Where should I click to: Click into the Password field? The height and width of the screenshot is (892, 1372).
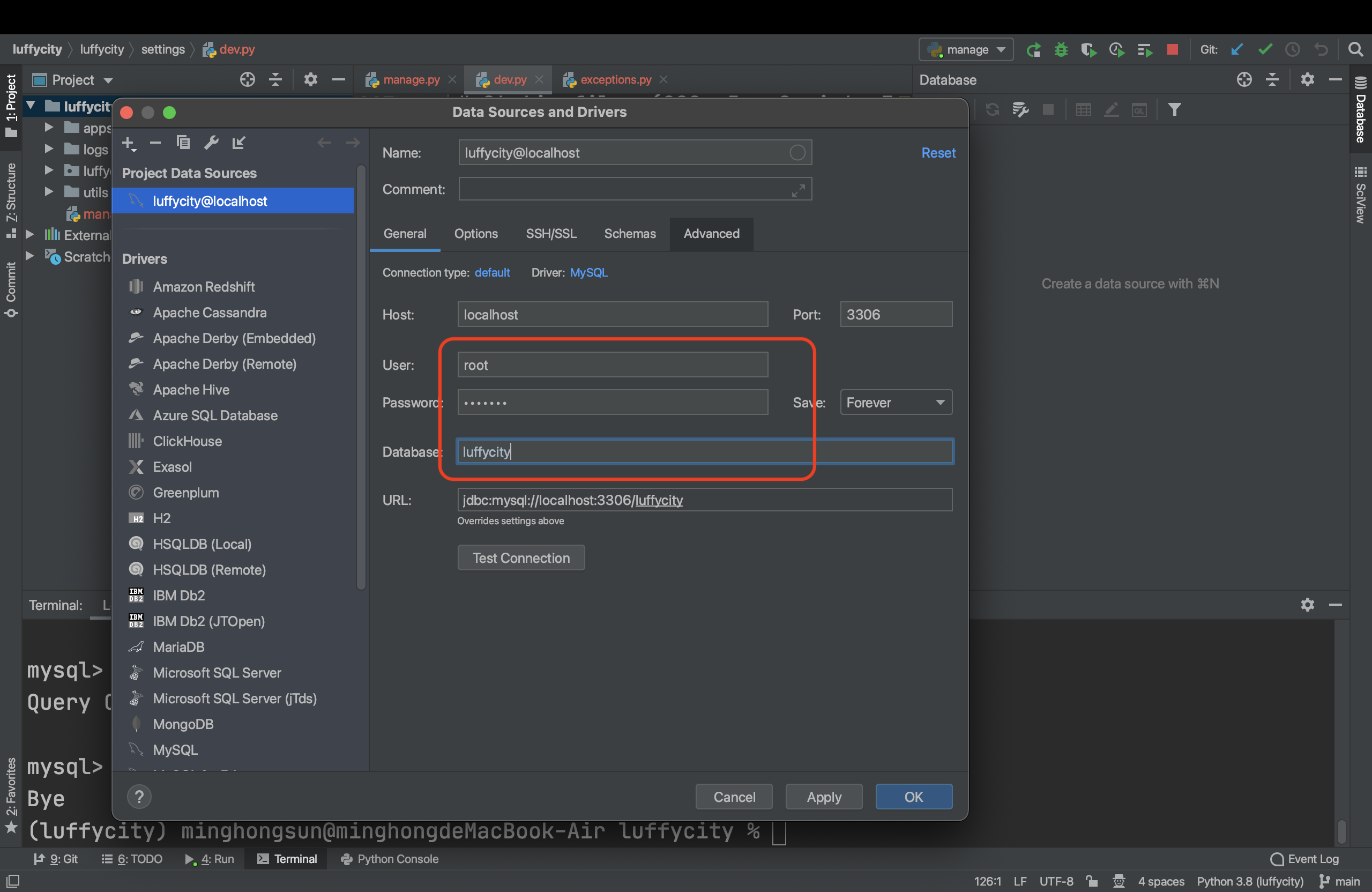click(613, 402)
